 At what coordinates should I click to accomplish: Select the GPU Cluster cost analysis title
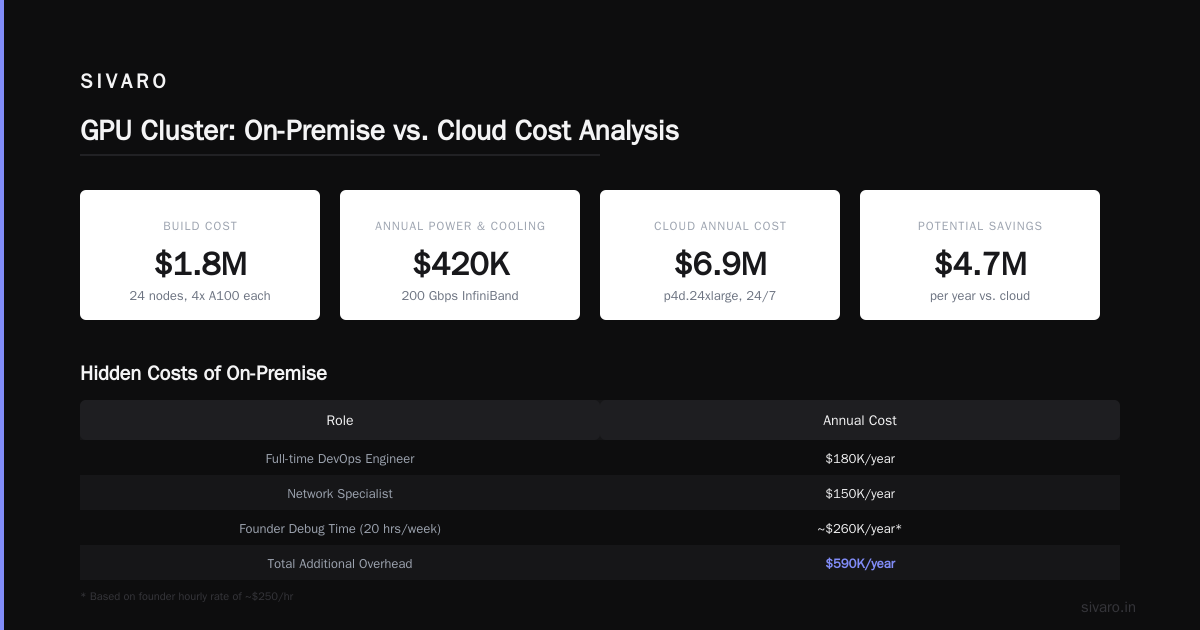[380, 131]
